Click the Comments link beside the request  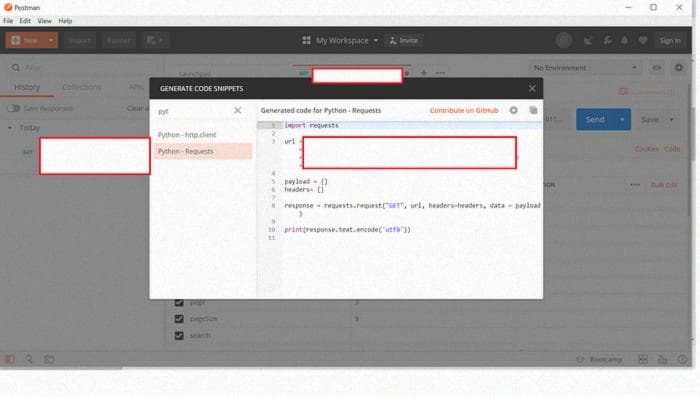pyautogui.click(x=646, y=92)
